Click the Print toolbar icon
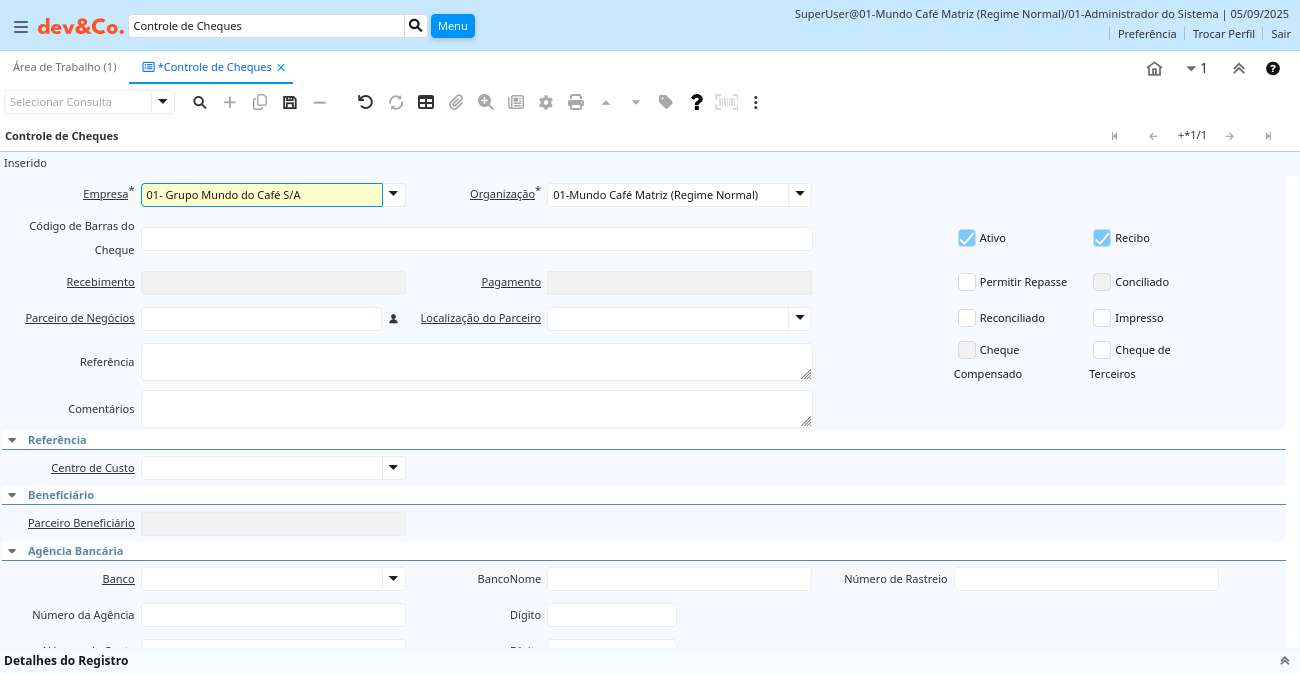1300x674 pixels. click(576, 102)
